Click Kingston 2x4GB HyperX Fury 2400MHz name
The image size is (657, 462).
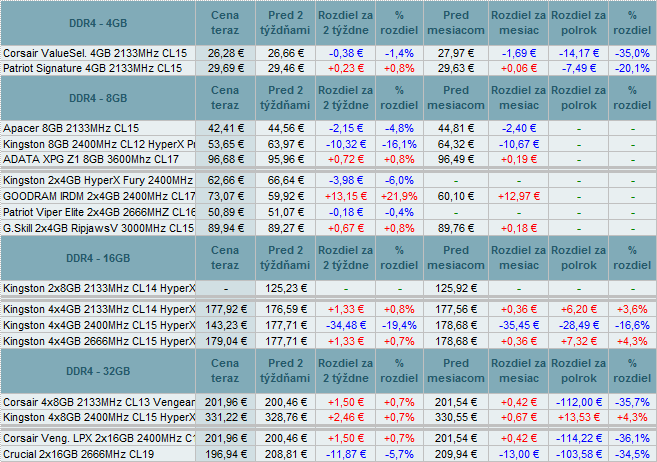click(98, 181)
